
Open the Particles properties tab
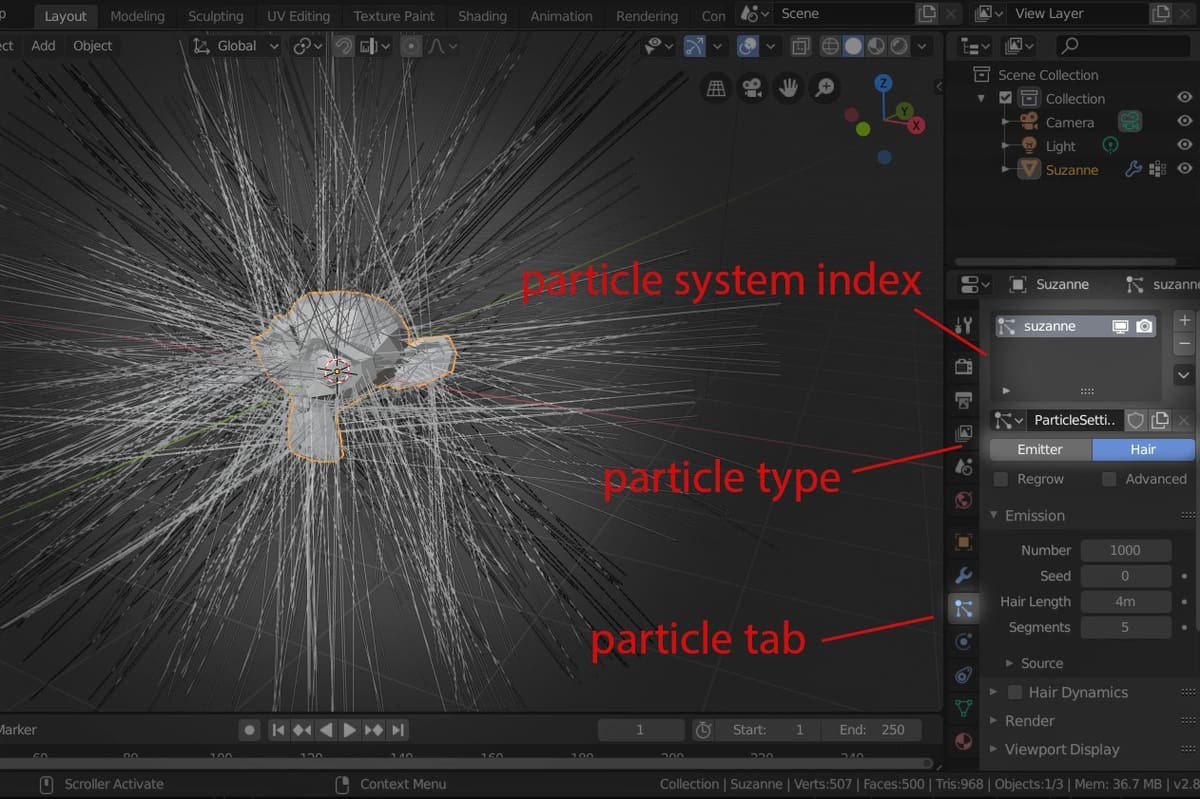pos(964,608)
